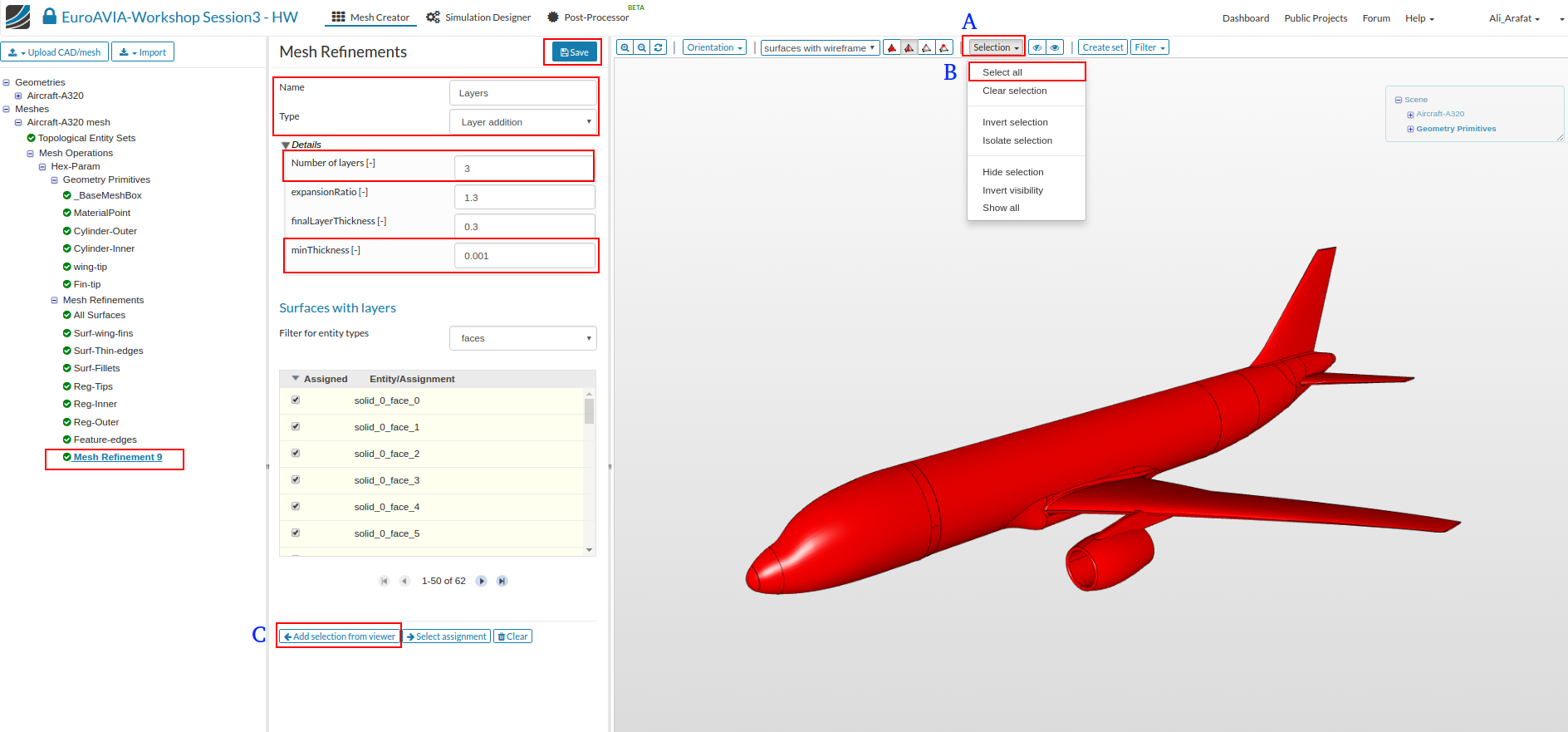Open the Type dropdown showing Layer addition
The image size is (1568, 732).
tap(523, 122)
